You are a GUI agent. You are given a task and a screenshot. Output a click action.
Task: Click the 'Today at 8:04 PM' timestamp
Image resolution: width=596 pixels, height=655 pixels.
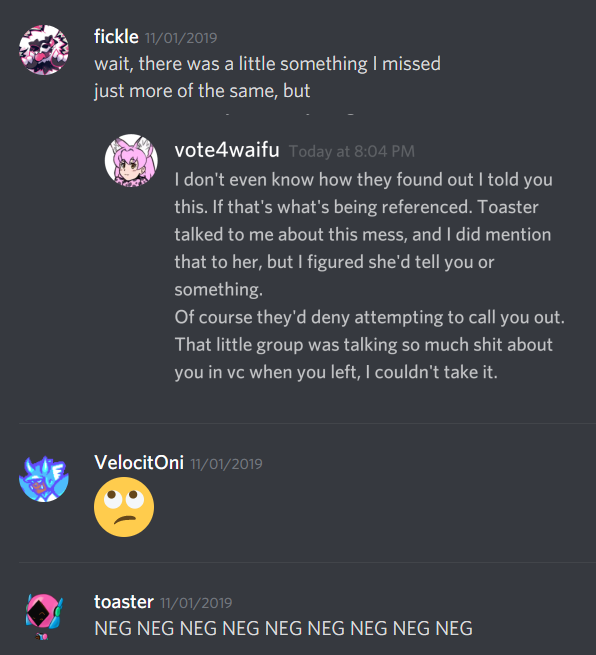click(x=352, y=151)
